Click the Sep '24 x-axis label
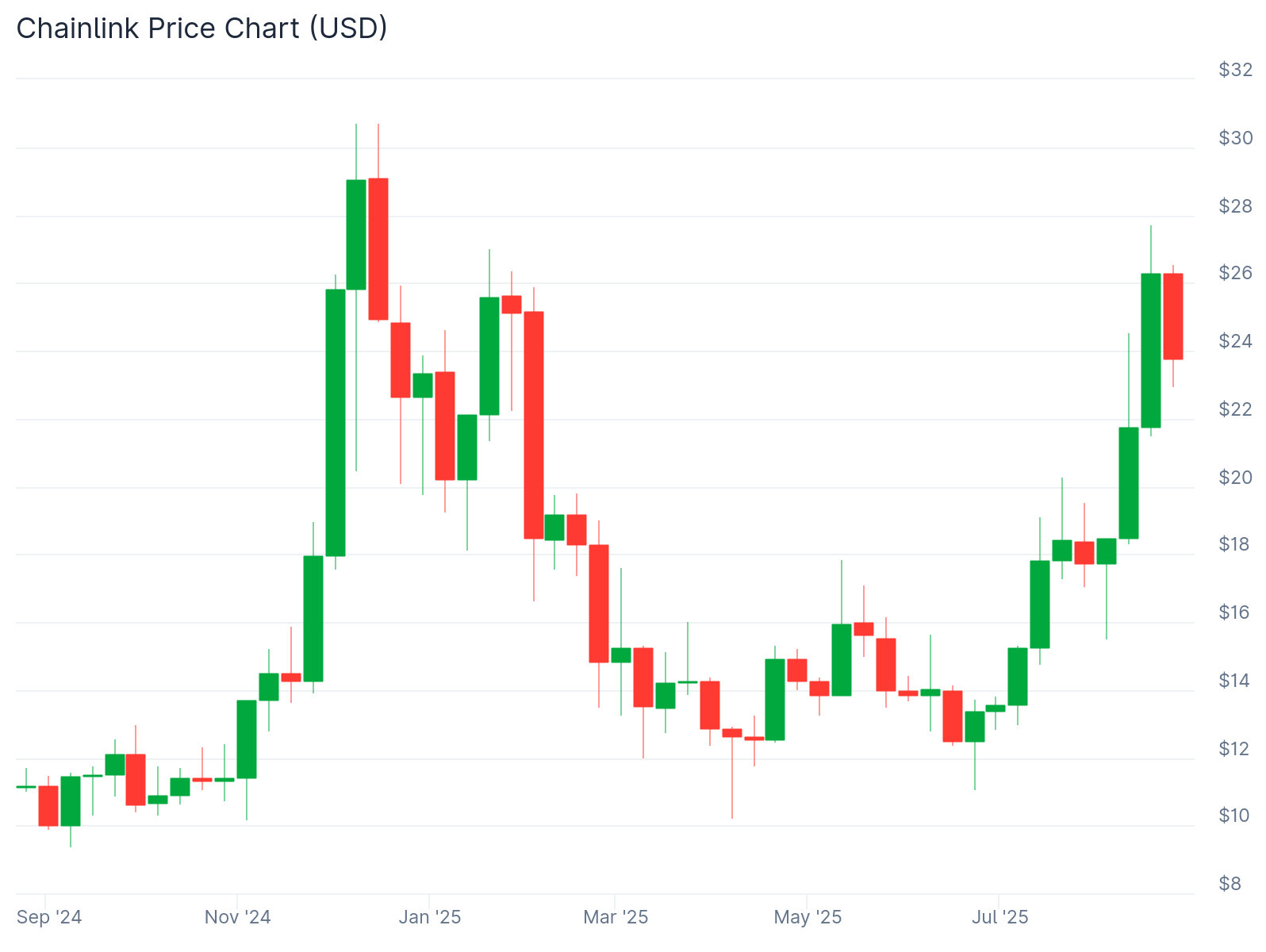 (49, 917)
